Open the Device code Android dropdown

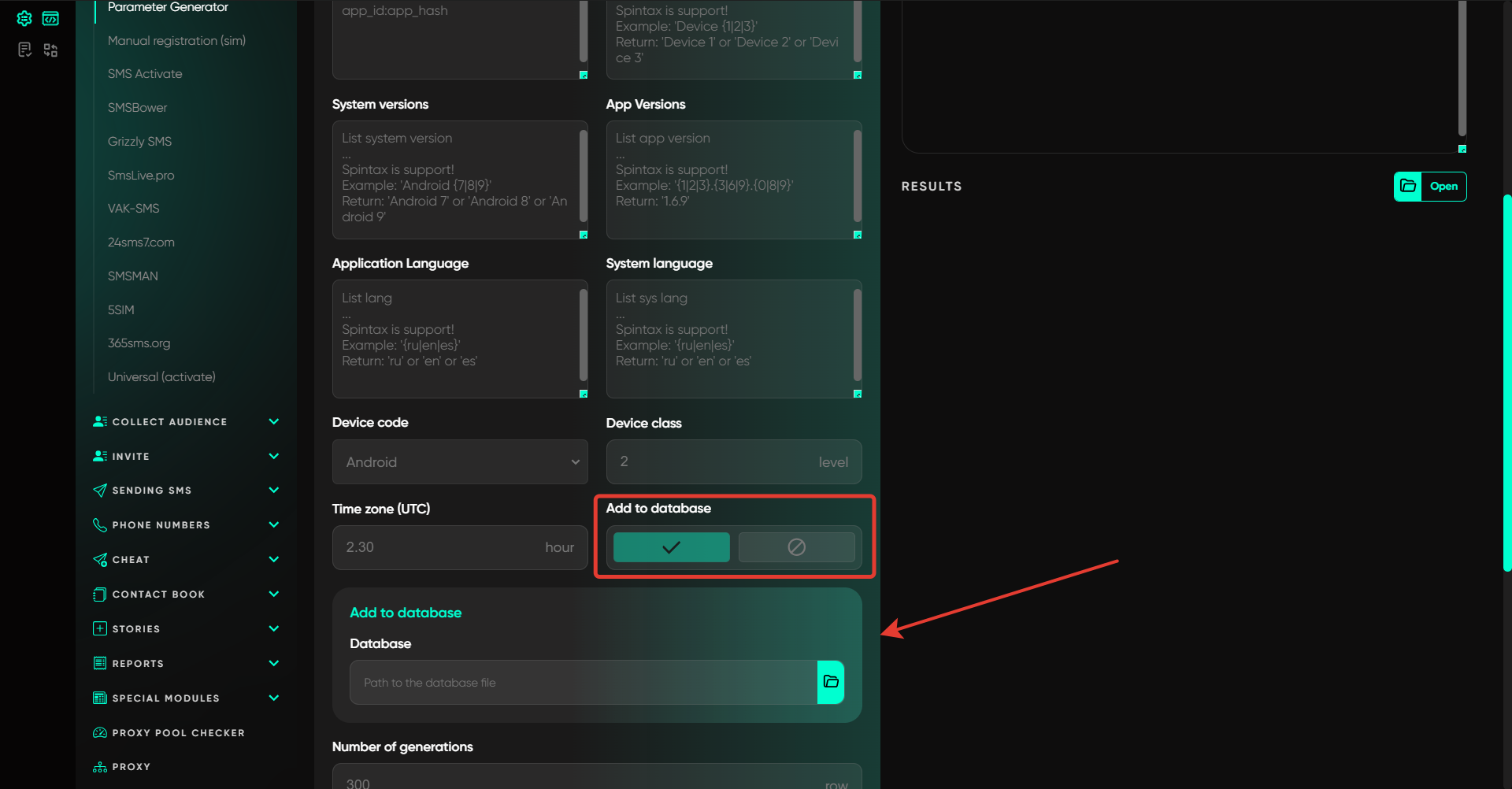pos(460,462)
